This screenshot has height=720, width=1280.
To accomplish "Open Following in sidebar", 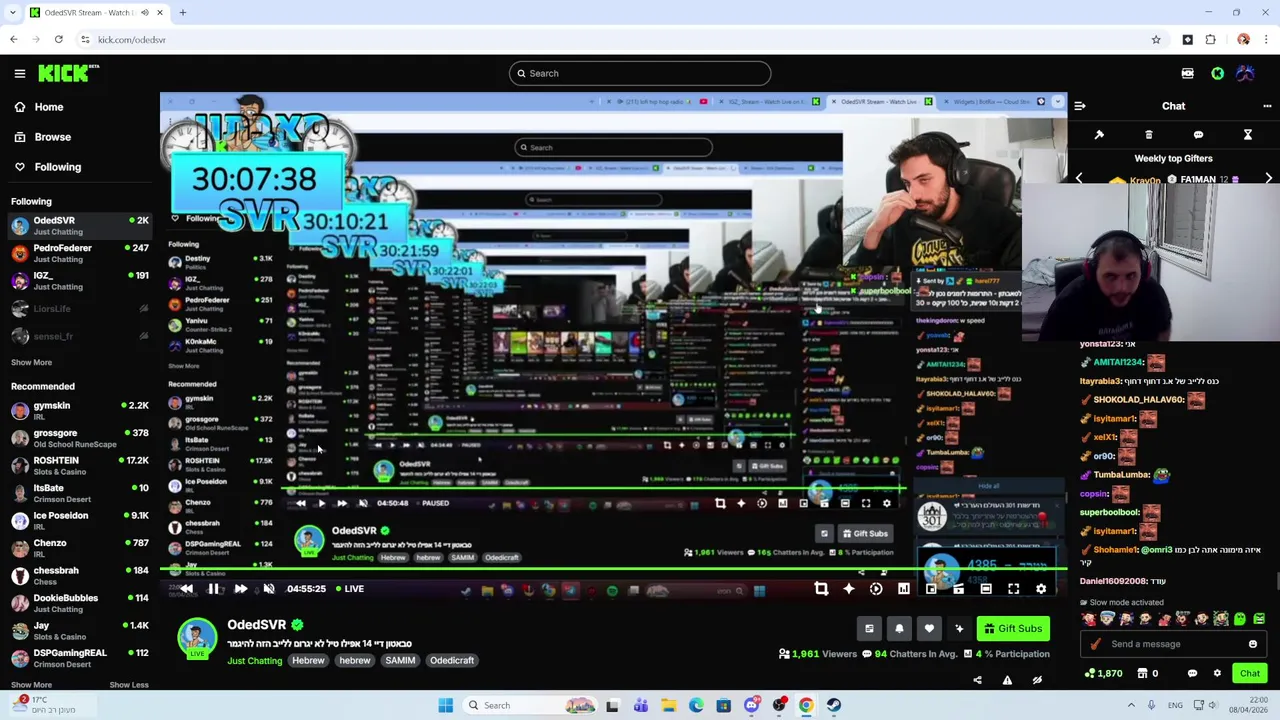I will click(47, 167).
